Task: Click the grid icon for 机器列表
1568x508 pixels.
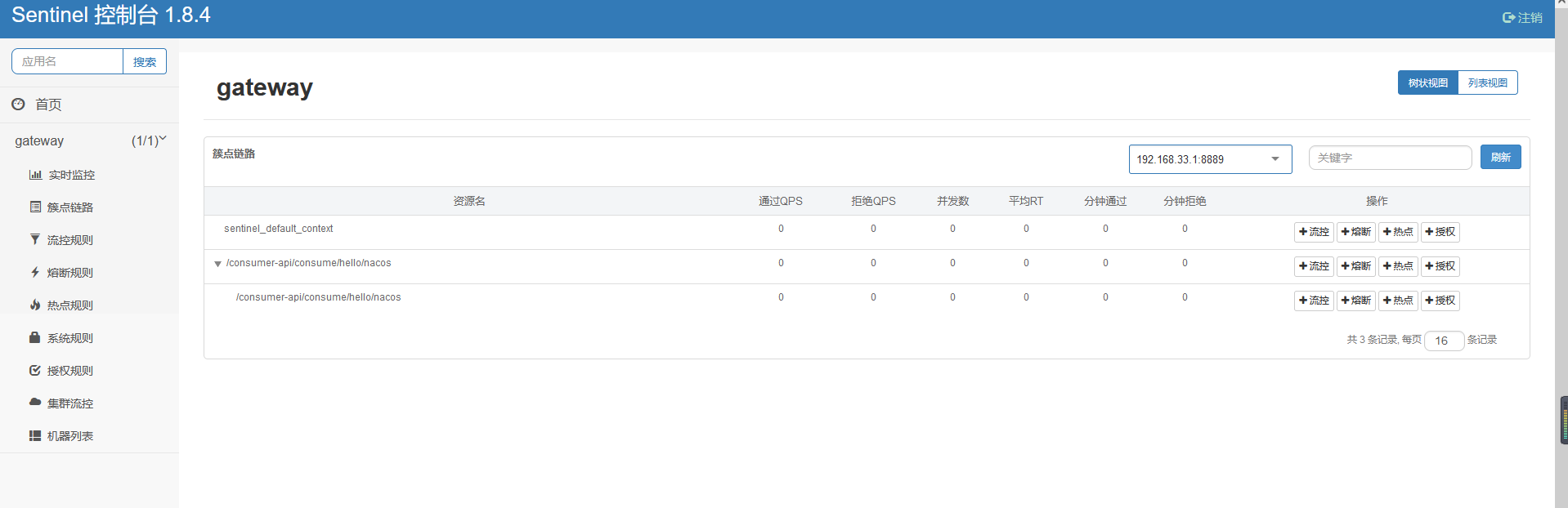Action: (x=35, y=436)
